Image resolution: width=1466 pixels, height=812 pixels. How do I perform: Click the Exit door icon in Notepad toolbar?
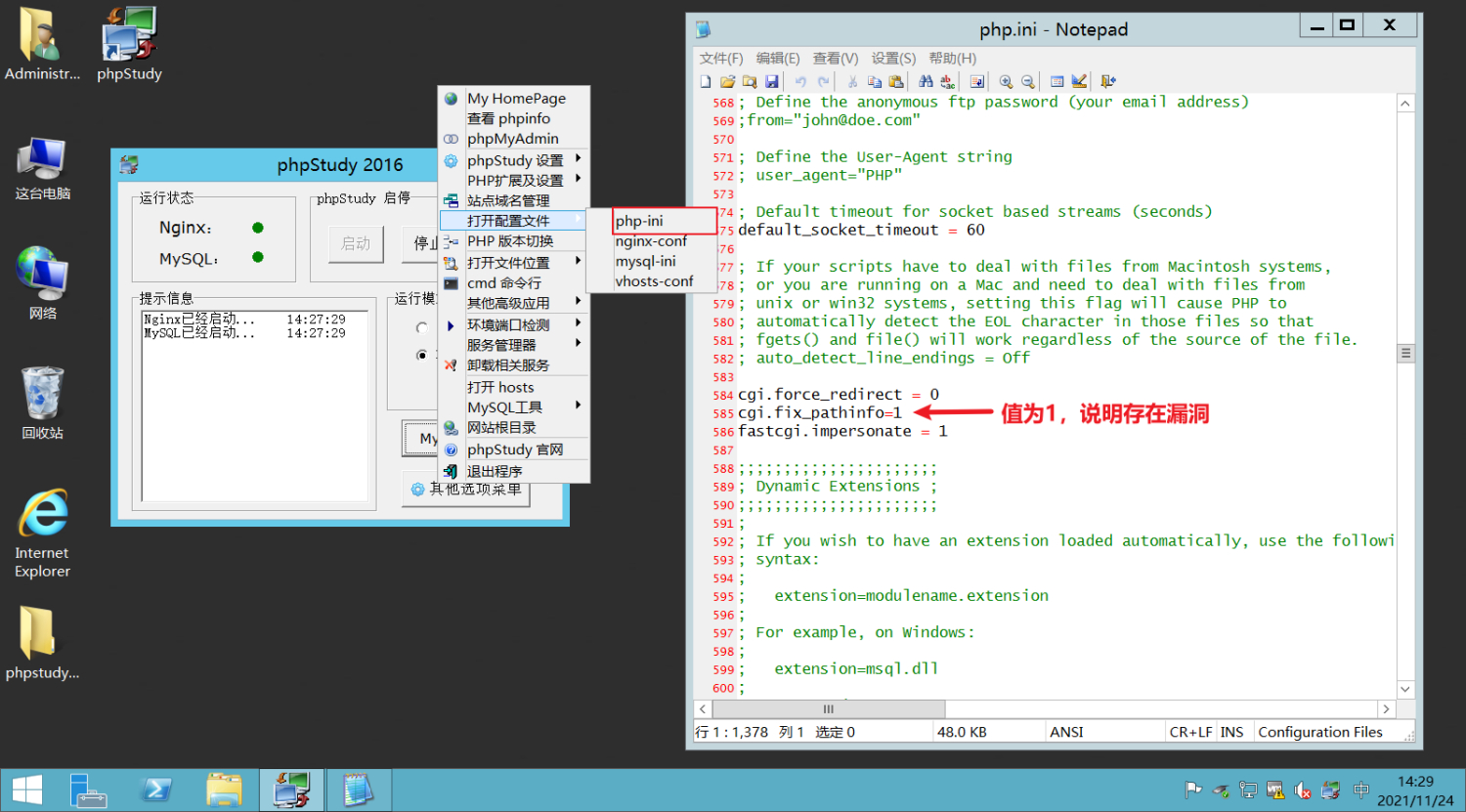click(1108, 81)
